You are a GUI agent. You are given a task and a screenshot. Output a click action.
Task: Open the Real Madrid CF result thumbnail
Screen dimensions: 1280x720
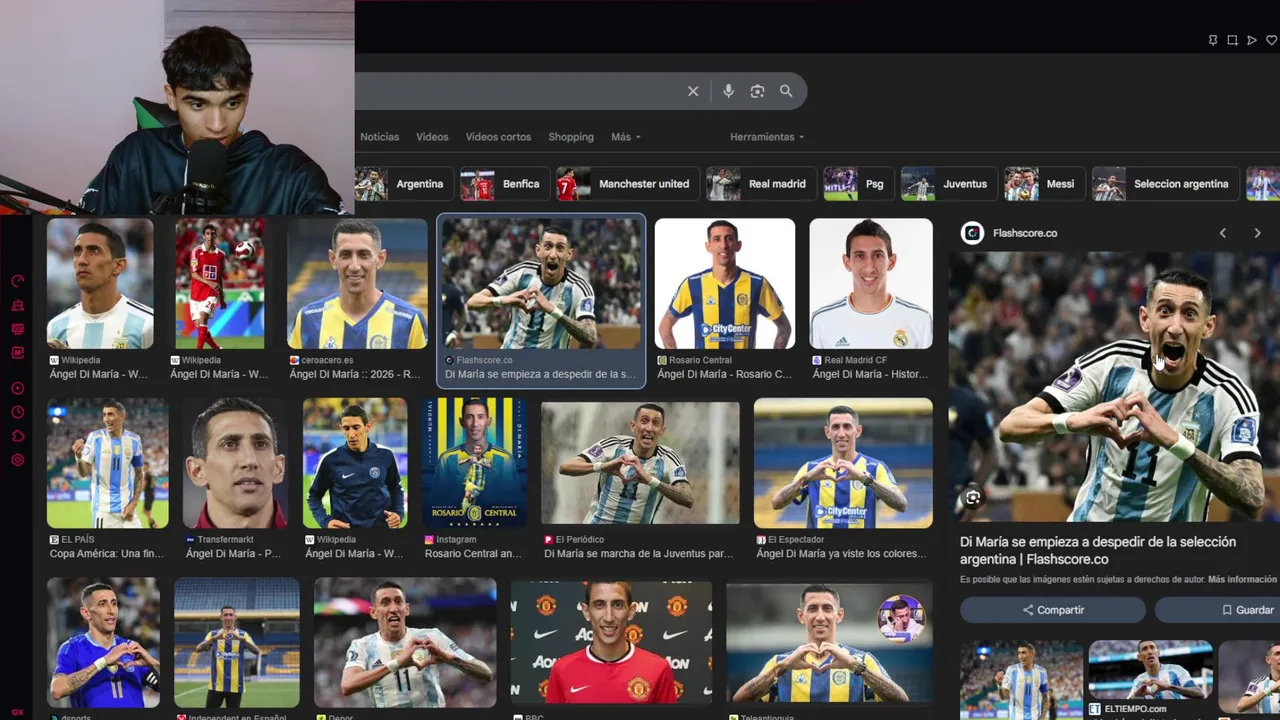point(871,283)
